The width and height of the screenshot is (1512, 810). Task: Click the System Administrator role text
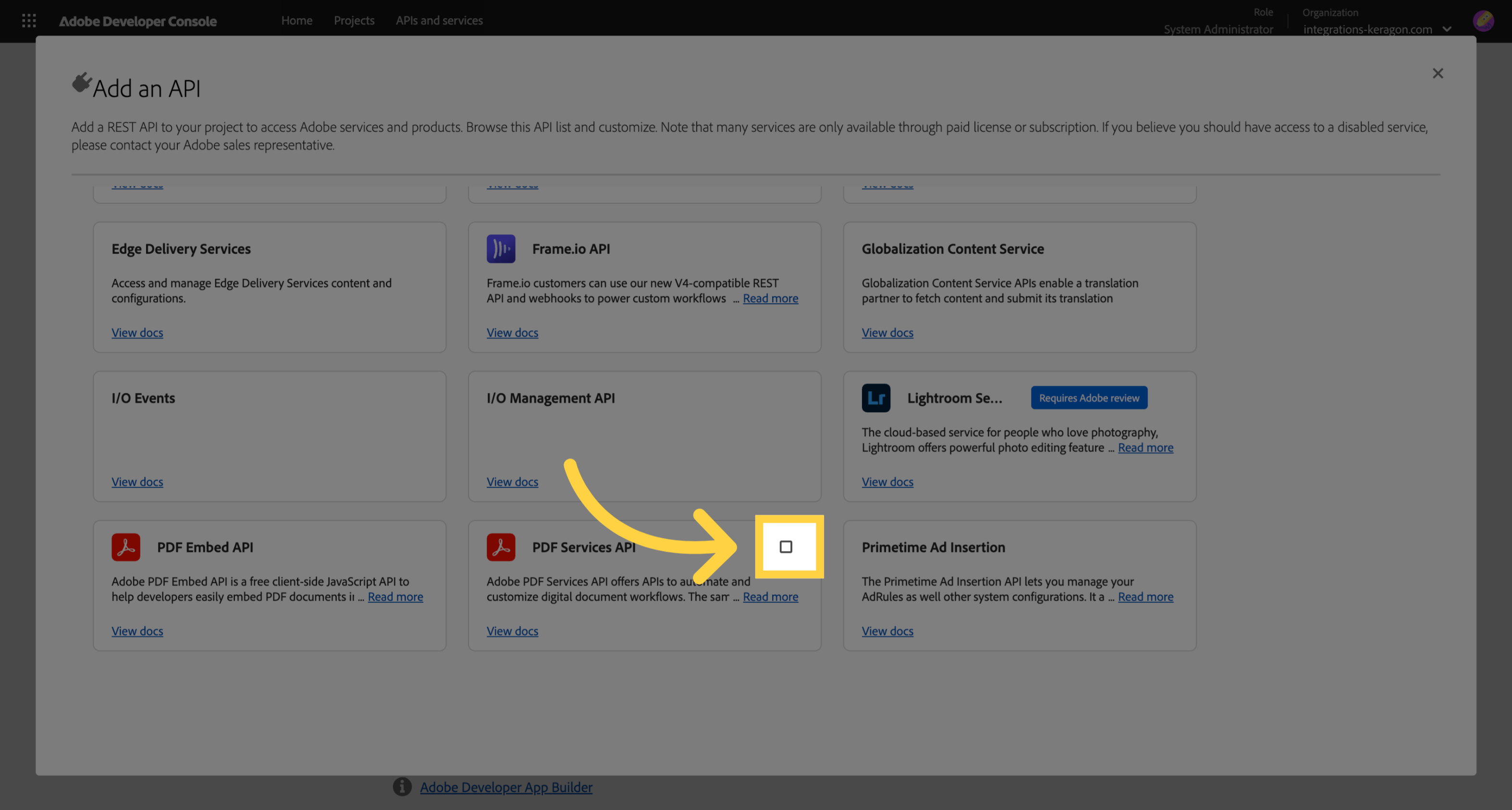pos(1218,29)
